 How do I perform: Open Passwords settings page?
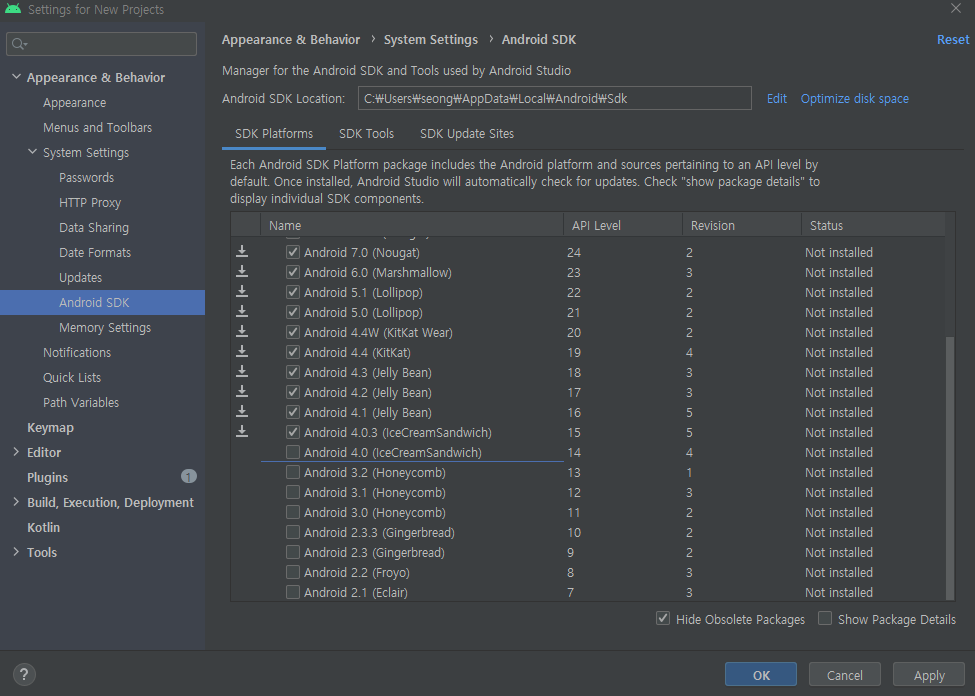[x=86, y=178]
